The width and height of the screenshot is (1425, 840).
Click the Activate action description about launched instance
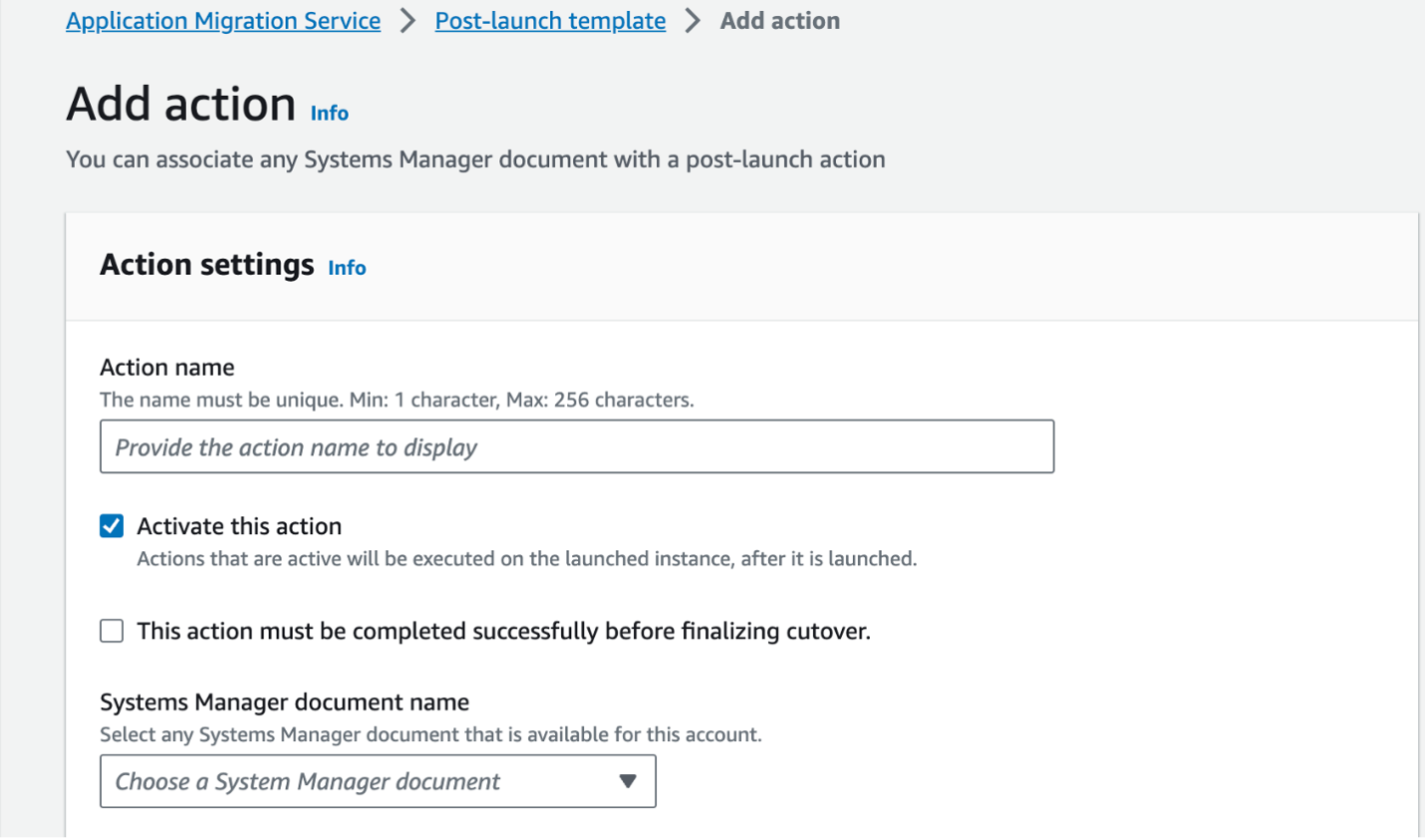click(526, 559)
